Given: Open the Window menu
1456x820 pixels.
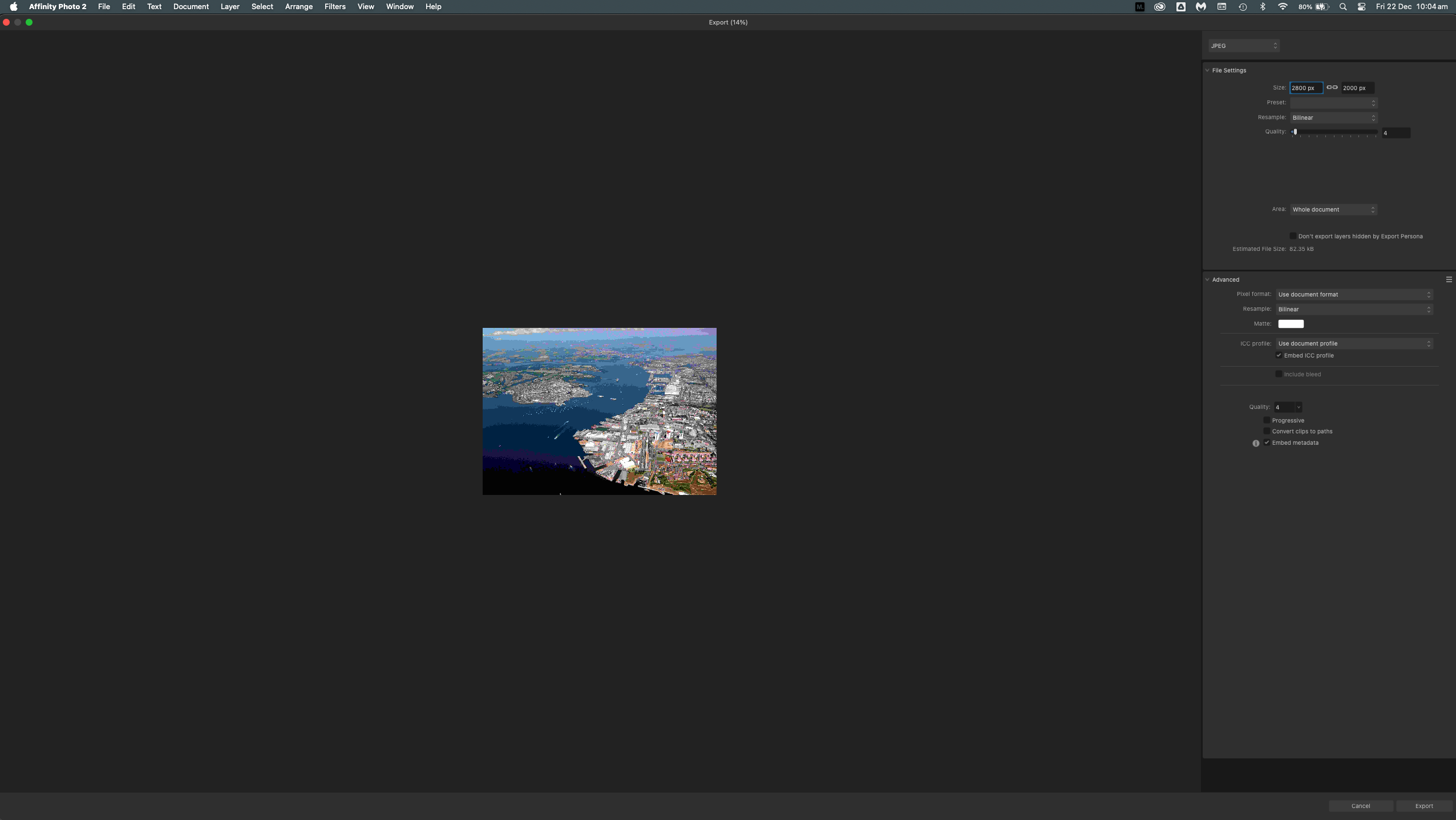Looking at the screenshot, I should [399, 7].
